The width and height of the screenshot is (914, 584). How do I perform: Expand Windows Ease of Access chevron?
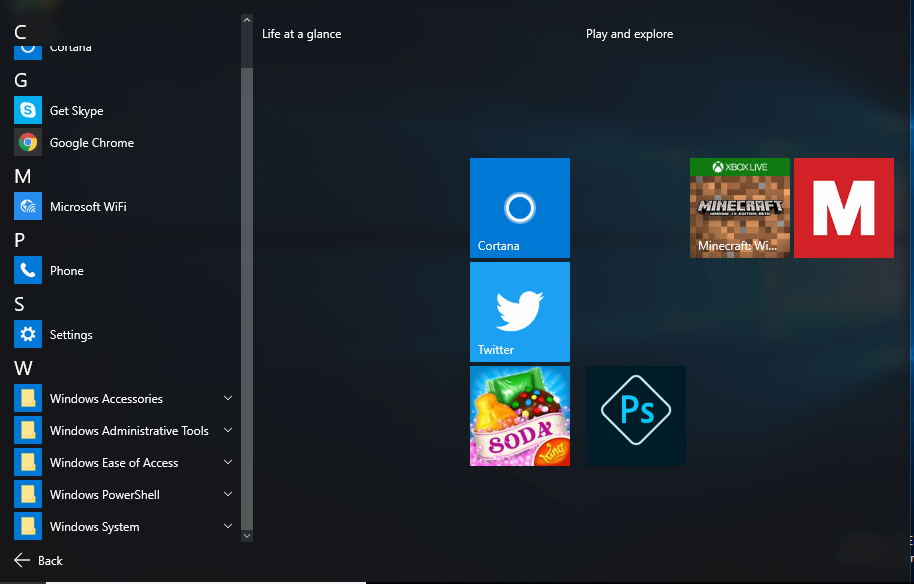228,462
